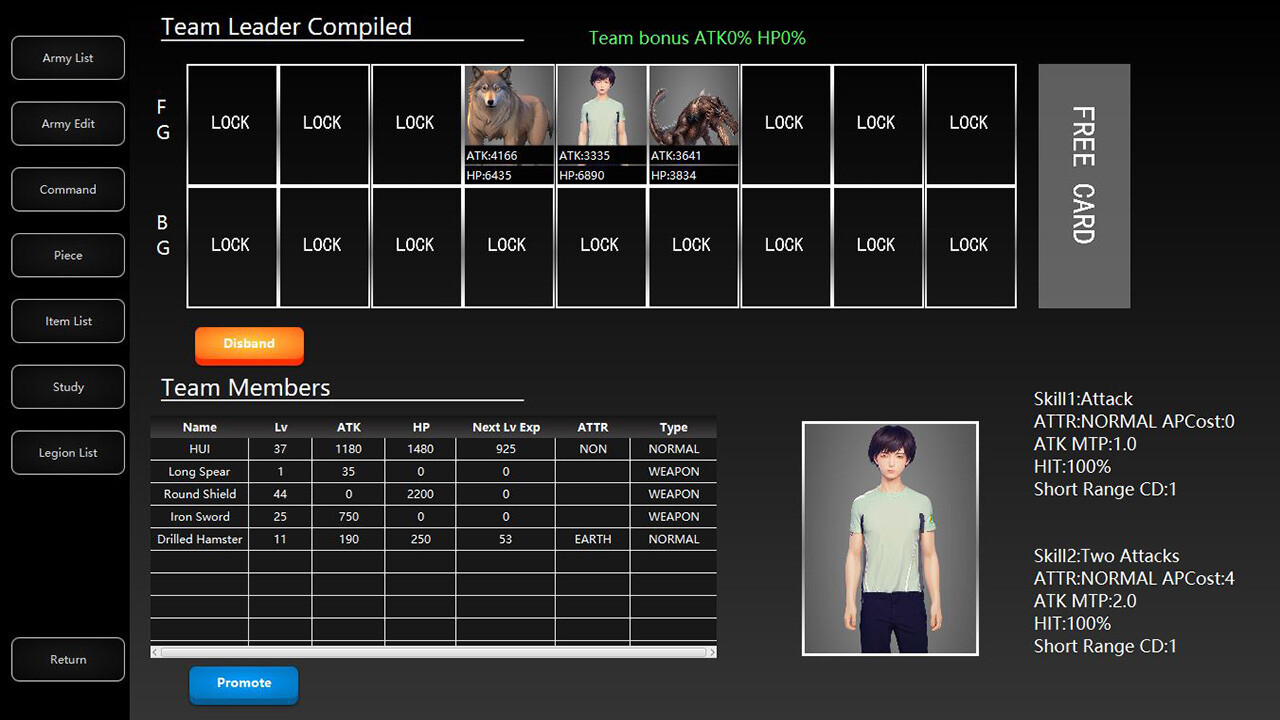
Task: Open the Item List menu
Action: 68,321
